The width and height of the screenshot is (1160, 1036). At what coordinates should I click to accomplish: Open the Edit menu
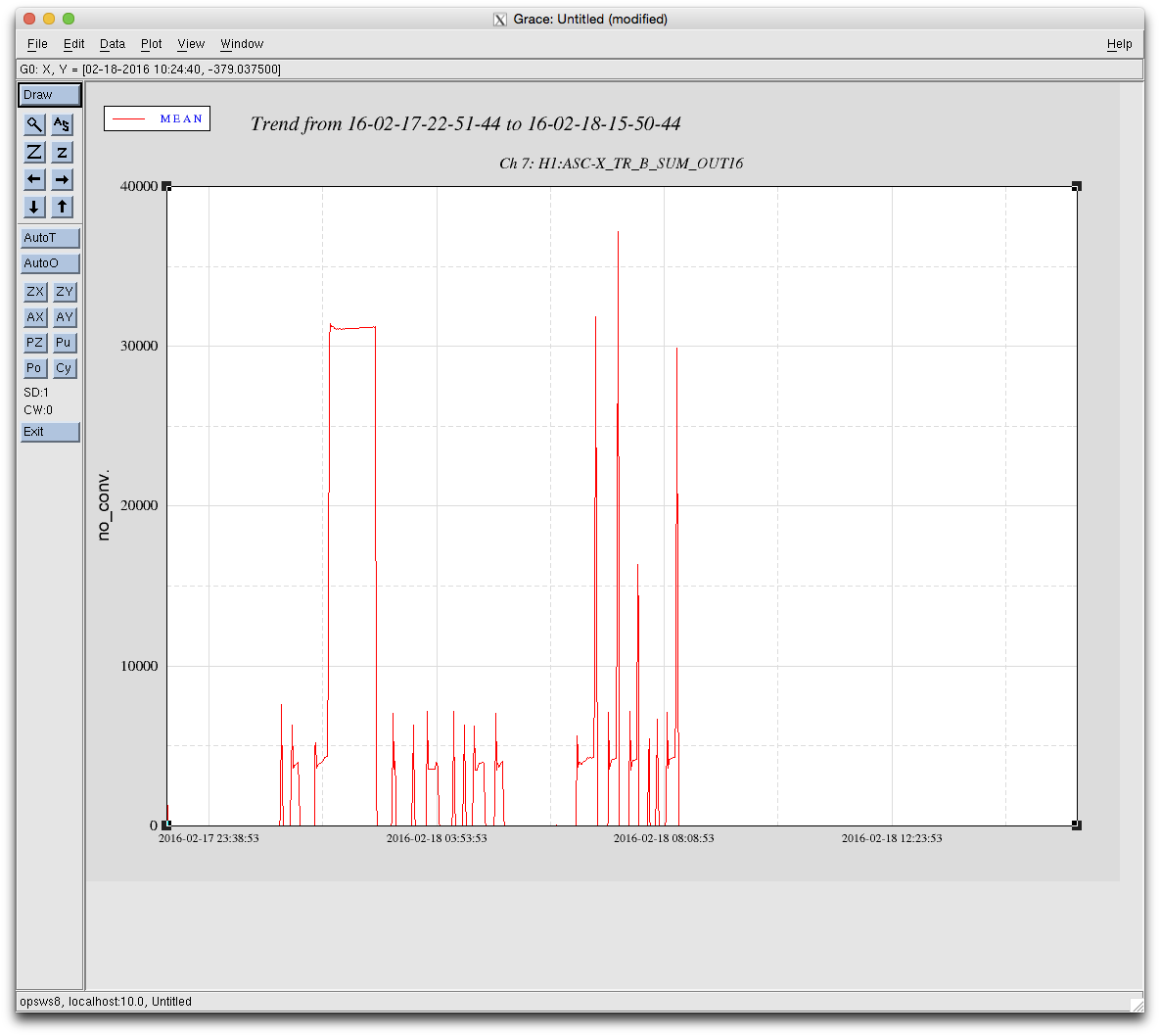coord(74,44)
